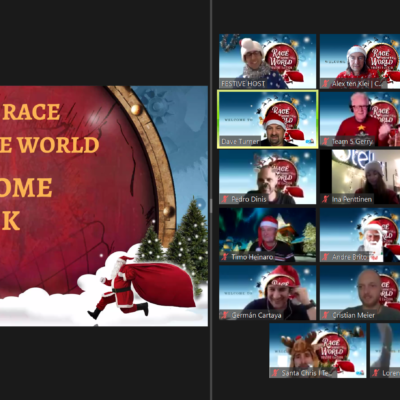400x400 pixels.
Task: Select the partially visible Loren participant tile
Action: pyautogui.click(x=385, y=351)
